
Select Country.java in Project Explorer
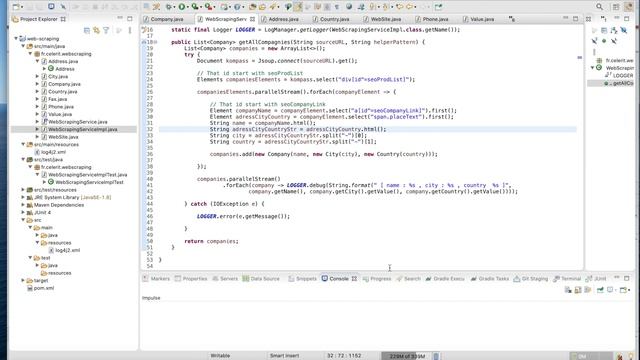62,91
